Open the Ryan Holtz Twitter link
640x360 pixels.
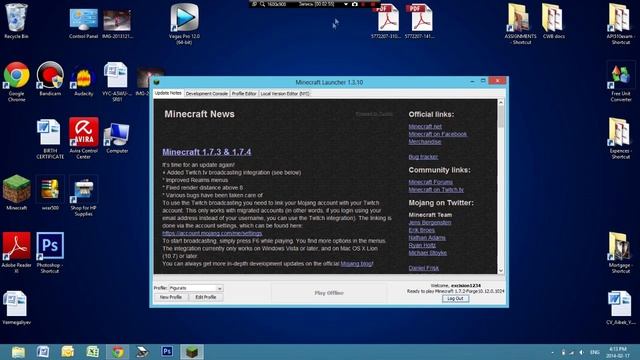[422, 245]
